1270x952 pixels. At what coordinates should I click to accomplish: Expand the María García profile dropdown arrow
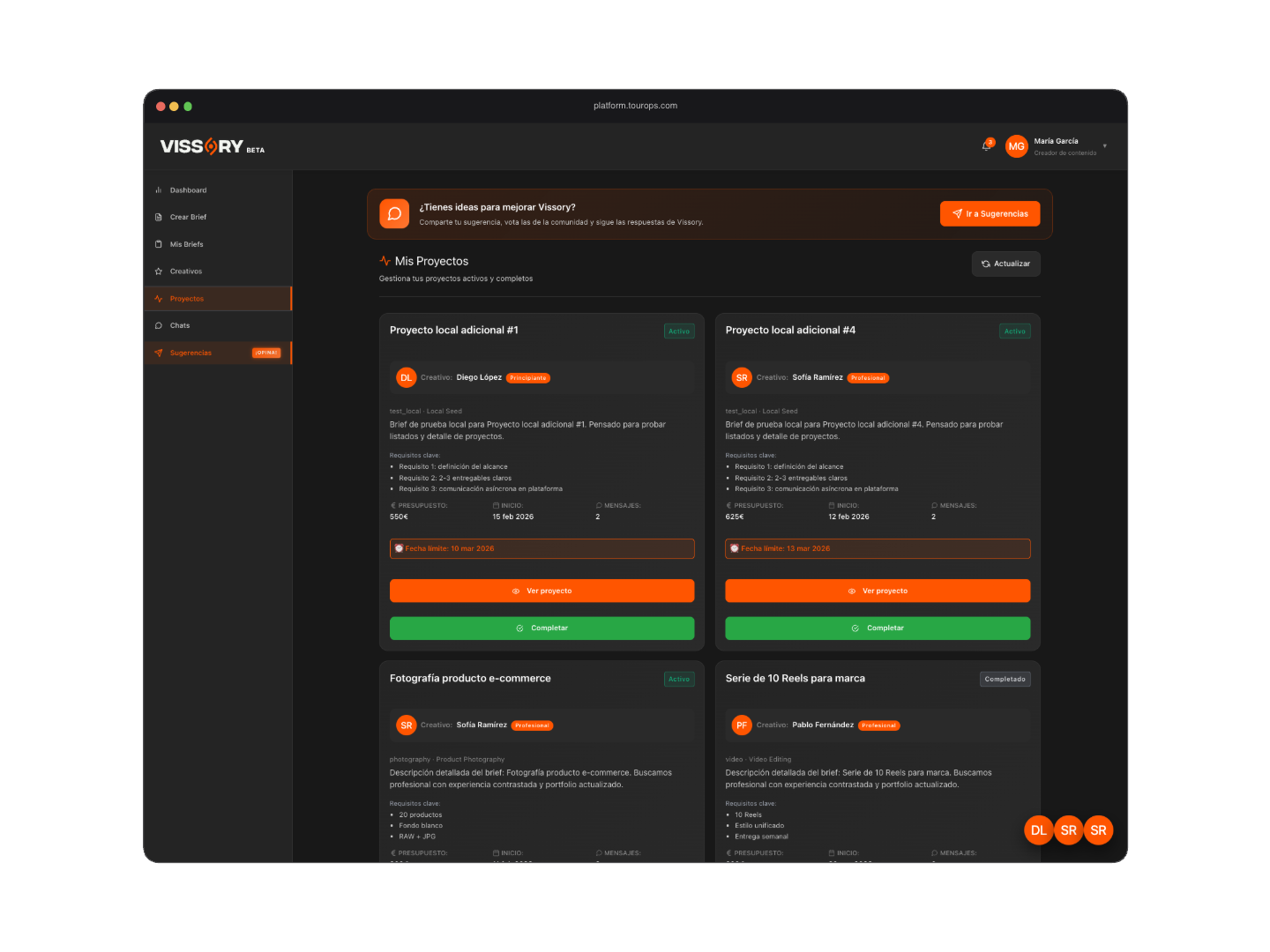click(1104, 146)
